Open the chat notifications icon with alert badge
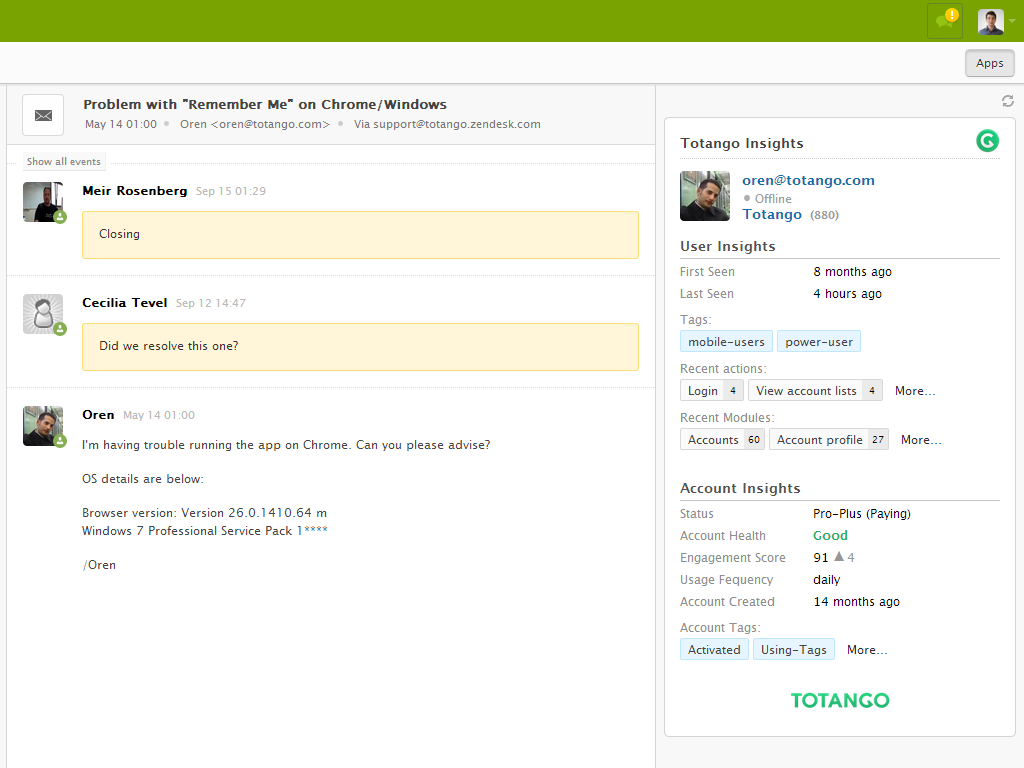 tap(945, 20)
